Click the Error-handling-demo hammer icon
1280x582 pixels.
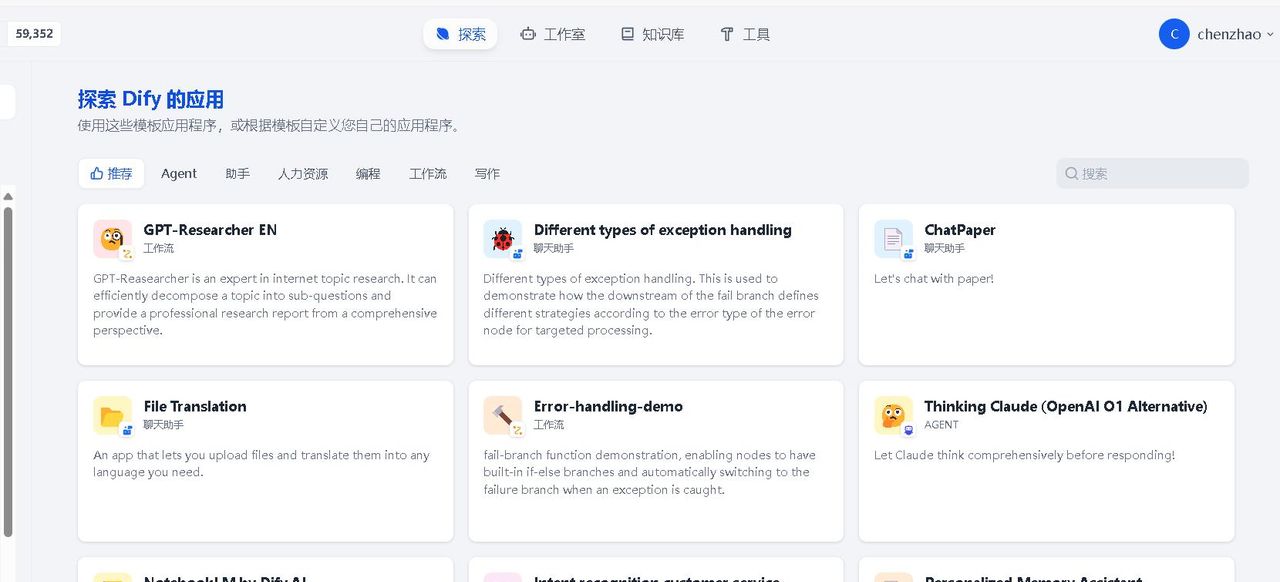coord(502,415)
